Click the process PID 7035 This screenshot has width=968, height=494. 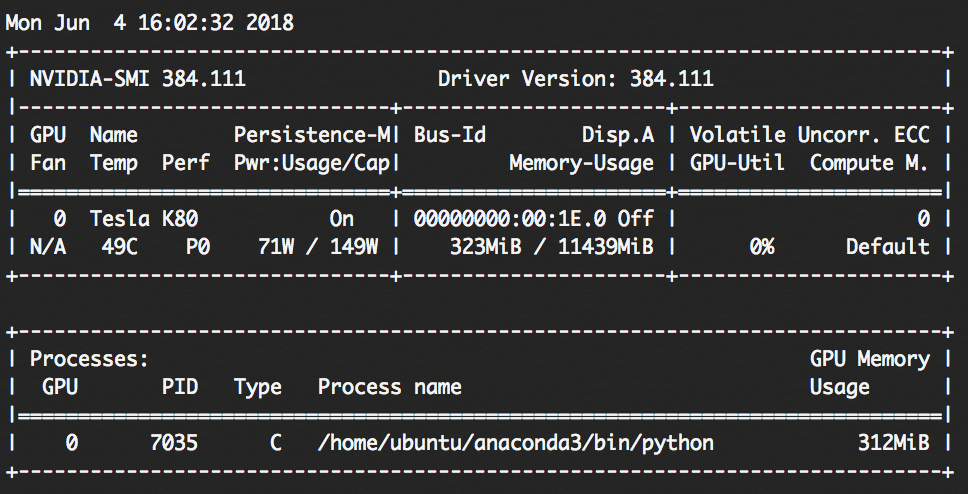click(174, 443)
